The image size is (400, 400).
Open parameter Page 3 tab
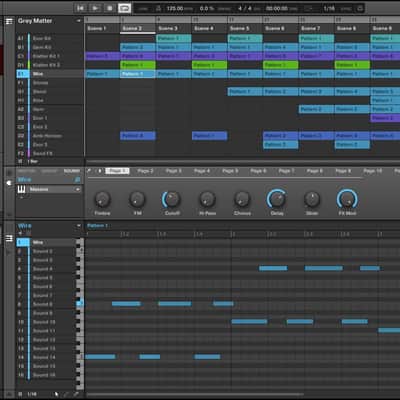173,171
